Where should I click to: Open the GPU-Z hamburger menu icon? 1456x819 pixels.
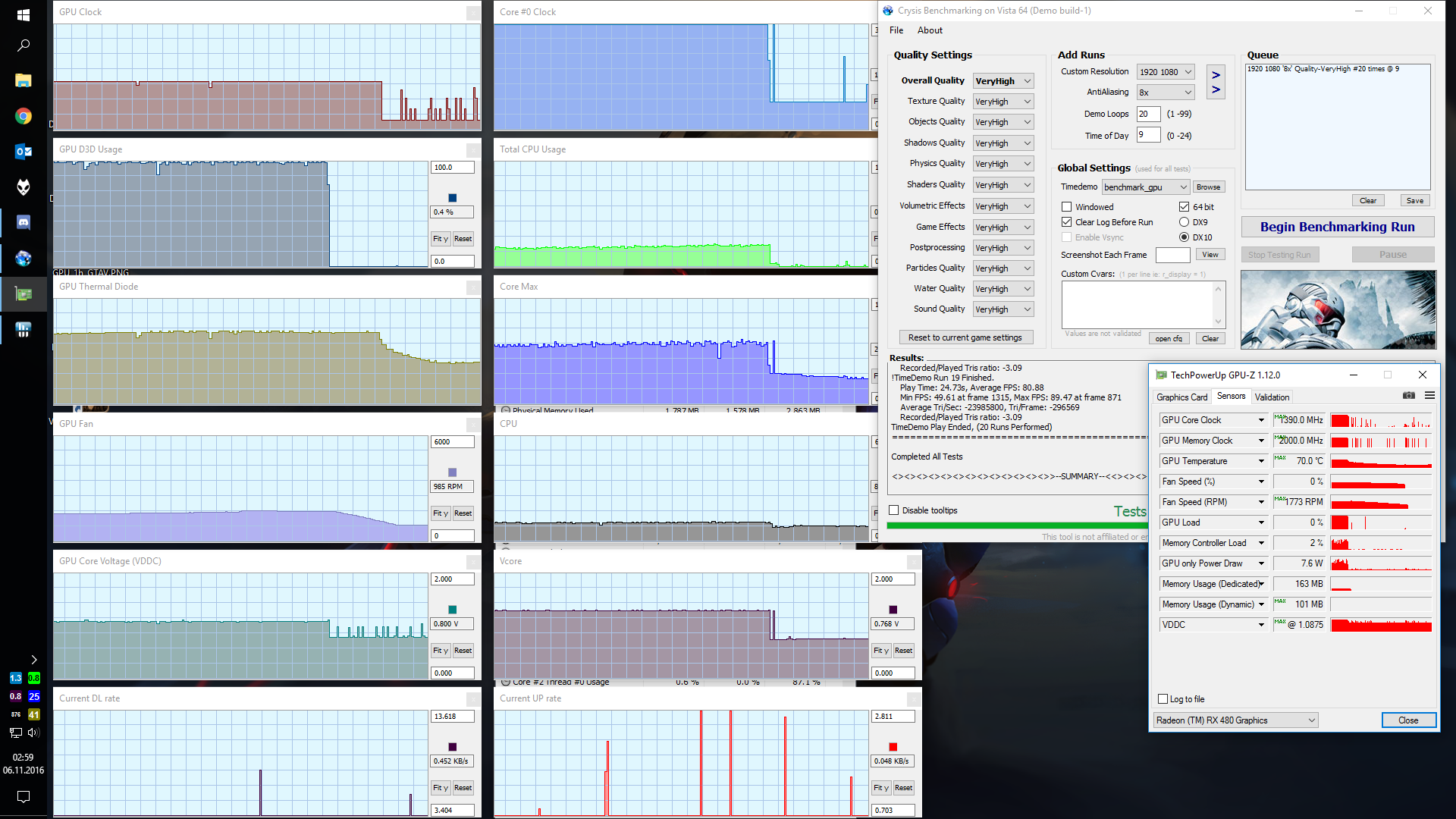pos(1429,396)
